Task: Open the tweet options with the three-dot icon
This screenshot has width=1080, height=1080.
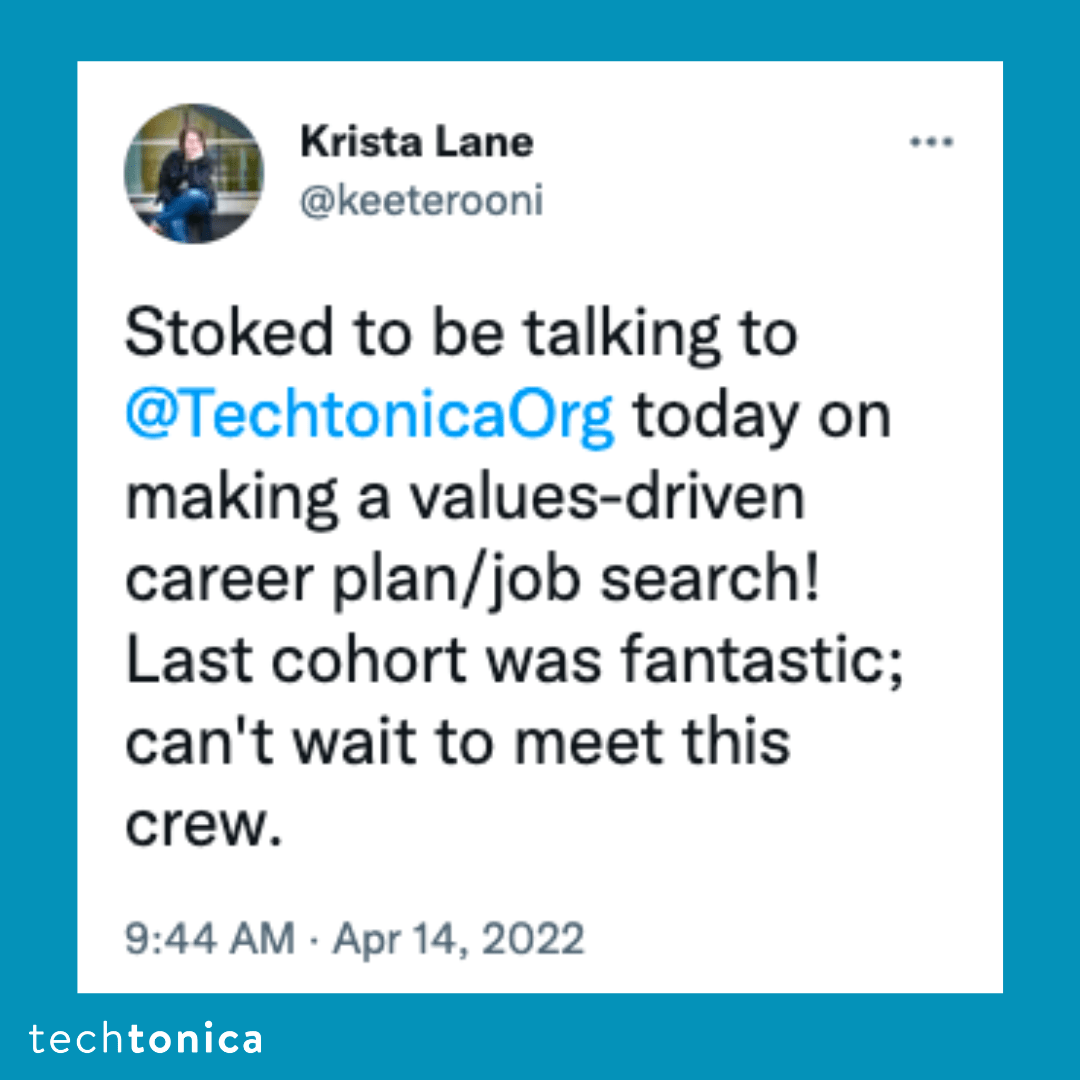Action: click(x=933, y=141)
